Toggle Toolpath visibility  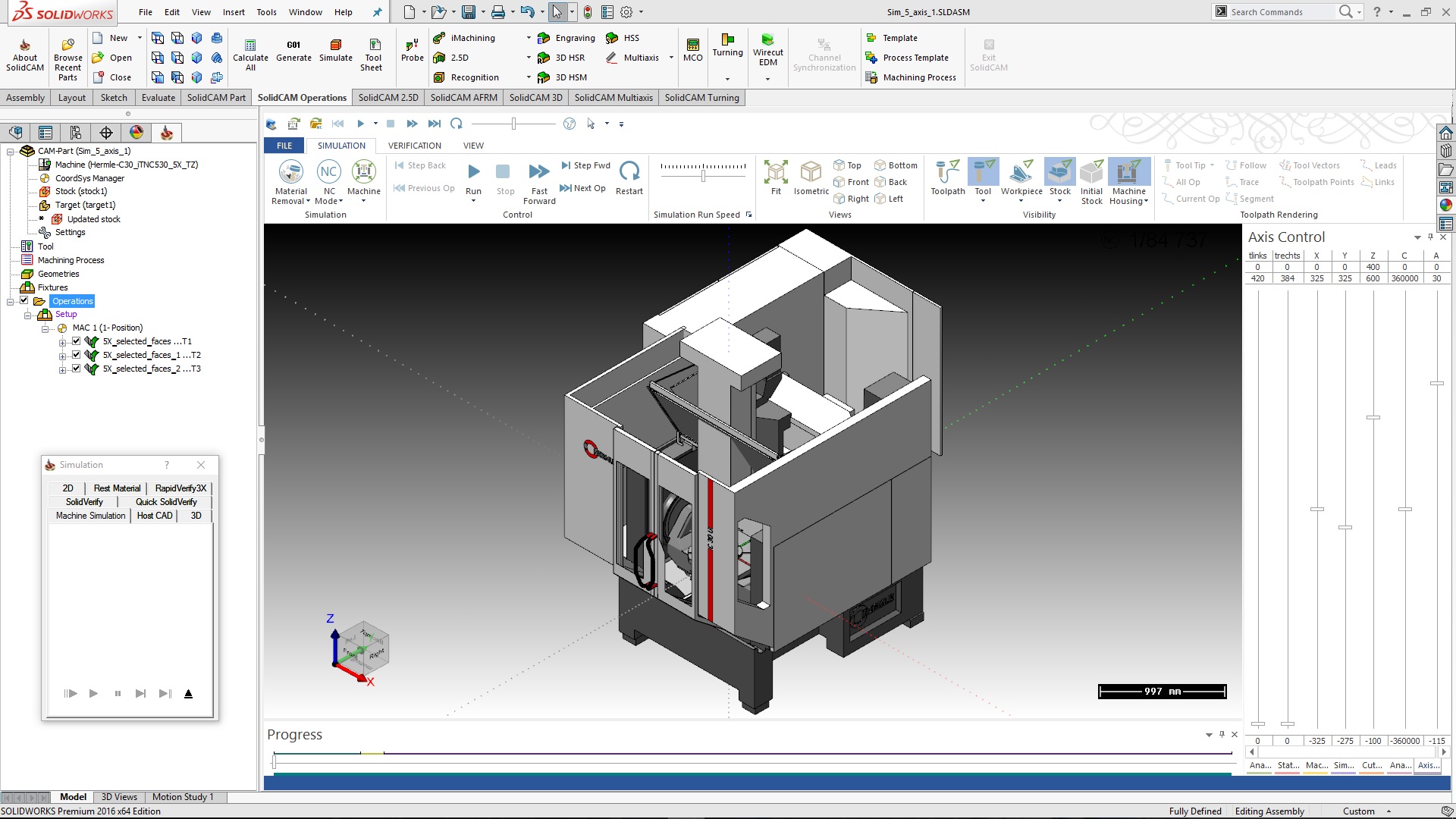point(948,179)
